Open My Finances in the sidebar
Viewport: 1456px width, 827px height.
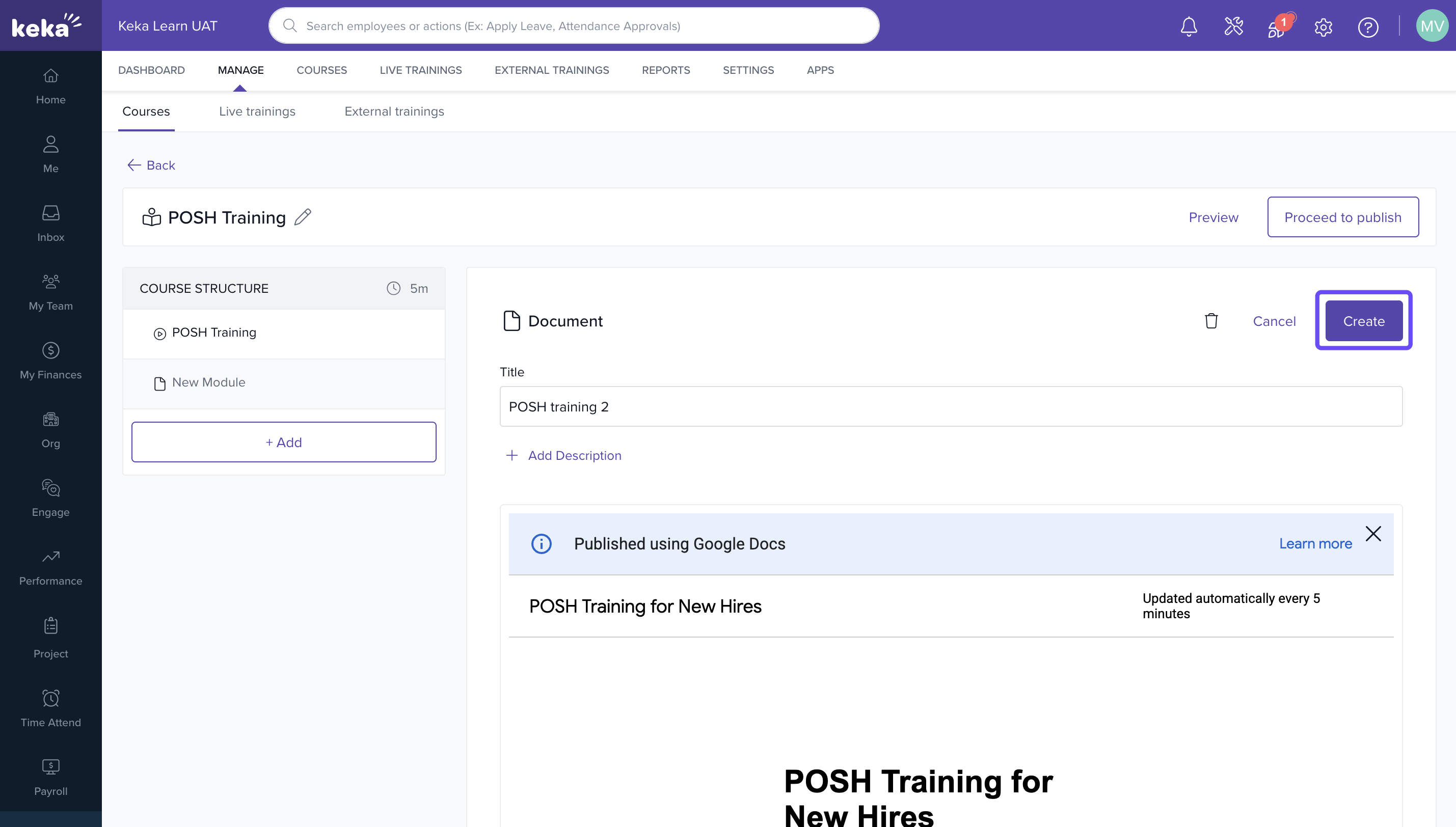click(x=50, y=361)
